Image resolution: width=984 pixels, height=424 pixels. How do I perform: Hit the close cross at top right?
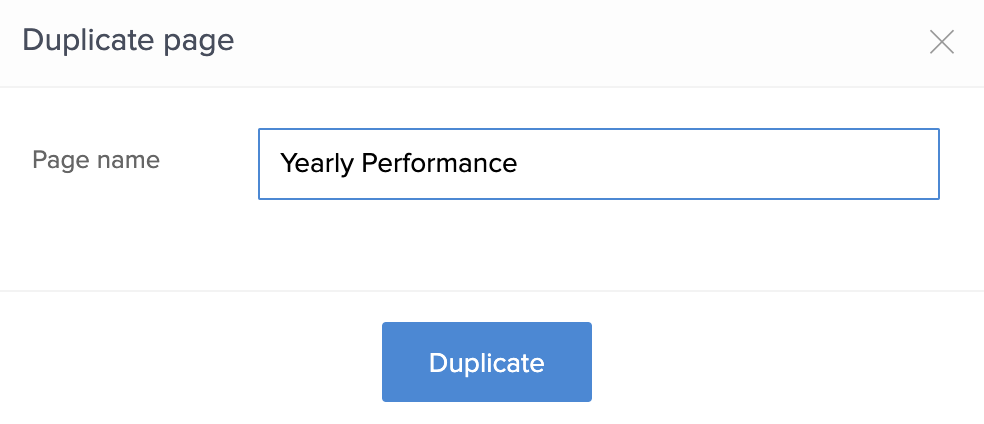coord(942,42)
